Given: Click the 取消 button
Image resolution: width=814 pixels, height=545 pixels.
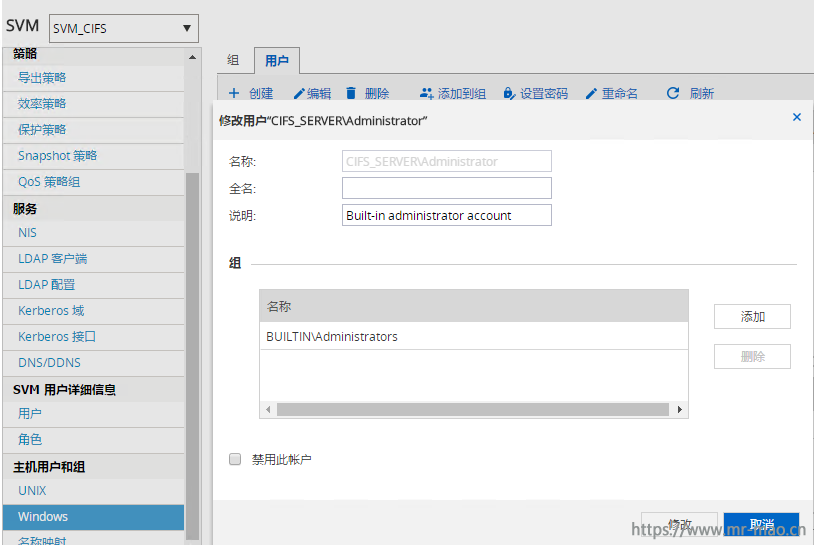Looking at the screenshot, I should 762,524.
